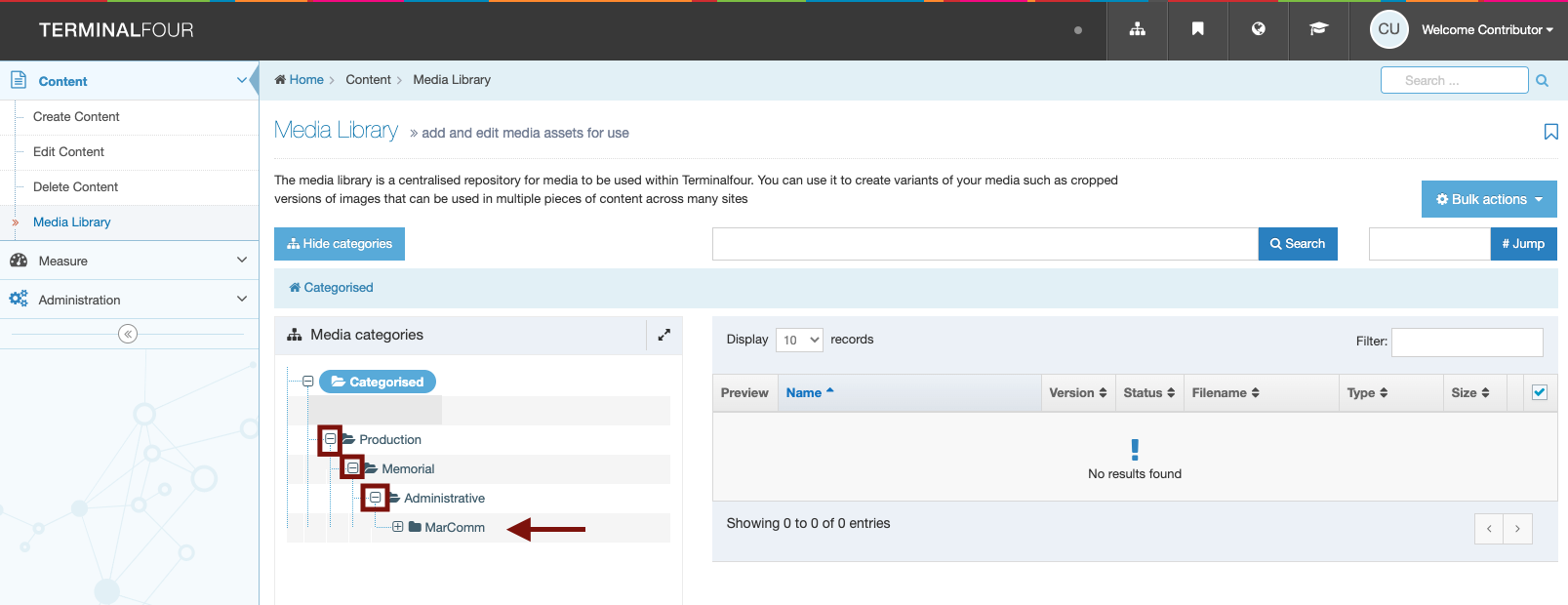Expand the Measure sidebar section
The image size is (1568, 605).
point(242,260)
